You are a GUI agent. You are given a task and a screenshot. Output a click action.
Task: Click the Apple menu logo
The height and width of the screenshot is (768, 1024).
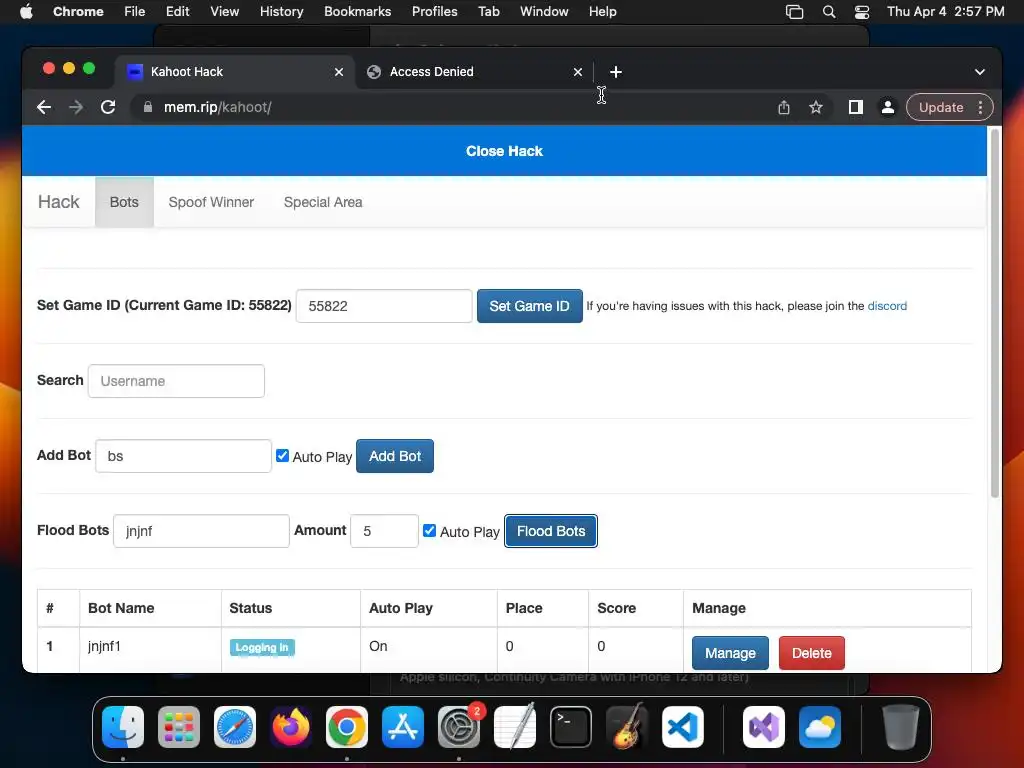pos(26,12)
